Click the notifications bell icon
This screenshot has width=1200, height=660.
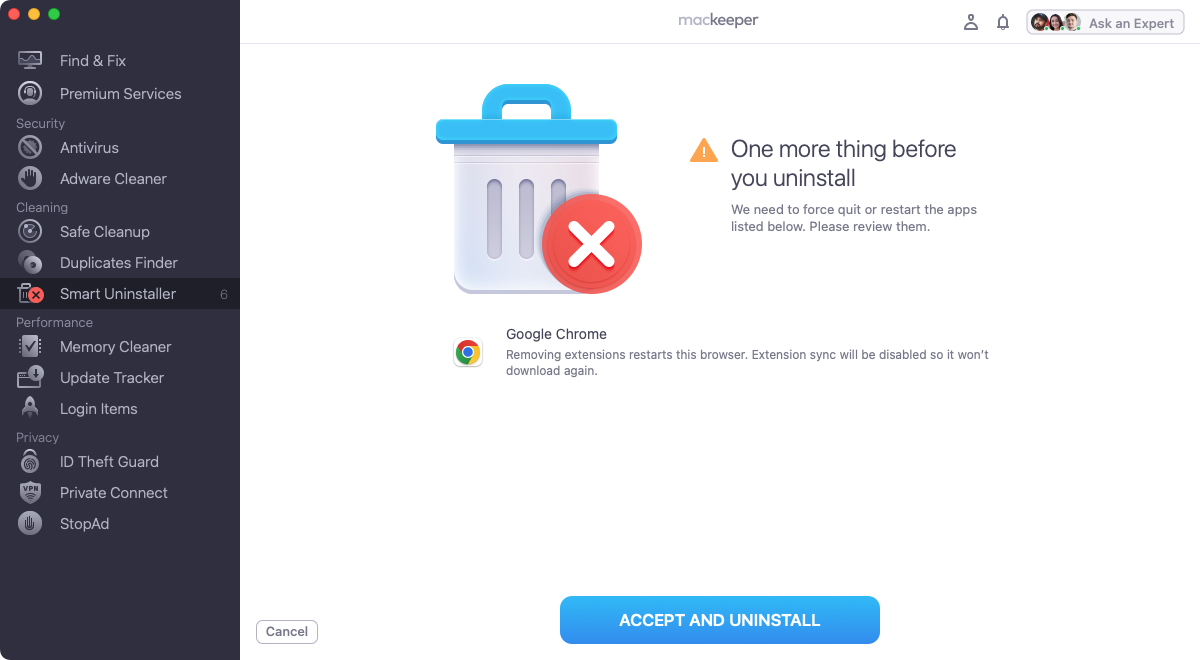[x=1003, y=22]
